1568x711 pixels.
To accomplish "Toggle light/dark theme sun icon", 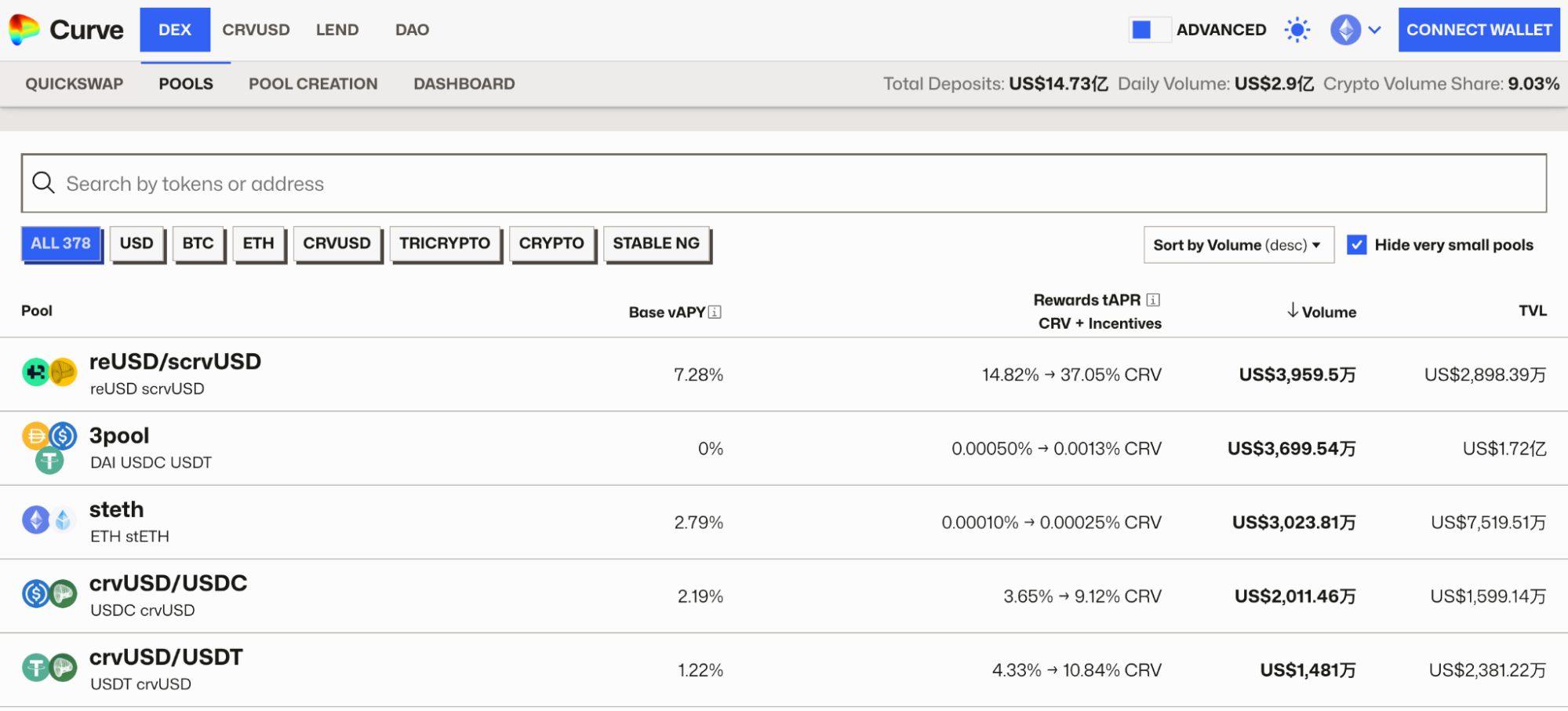I will (x=1297, y=30).
